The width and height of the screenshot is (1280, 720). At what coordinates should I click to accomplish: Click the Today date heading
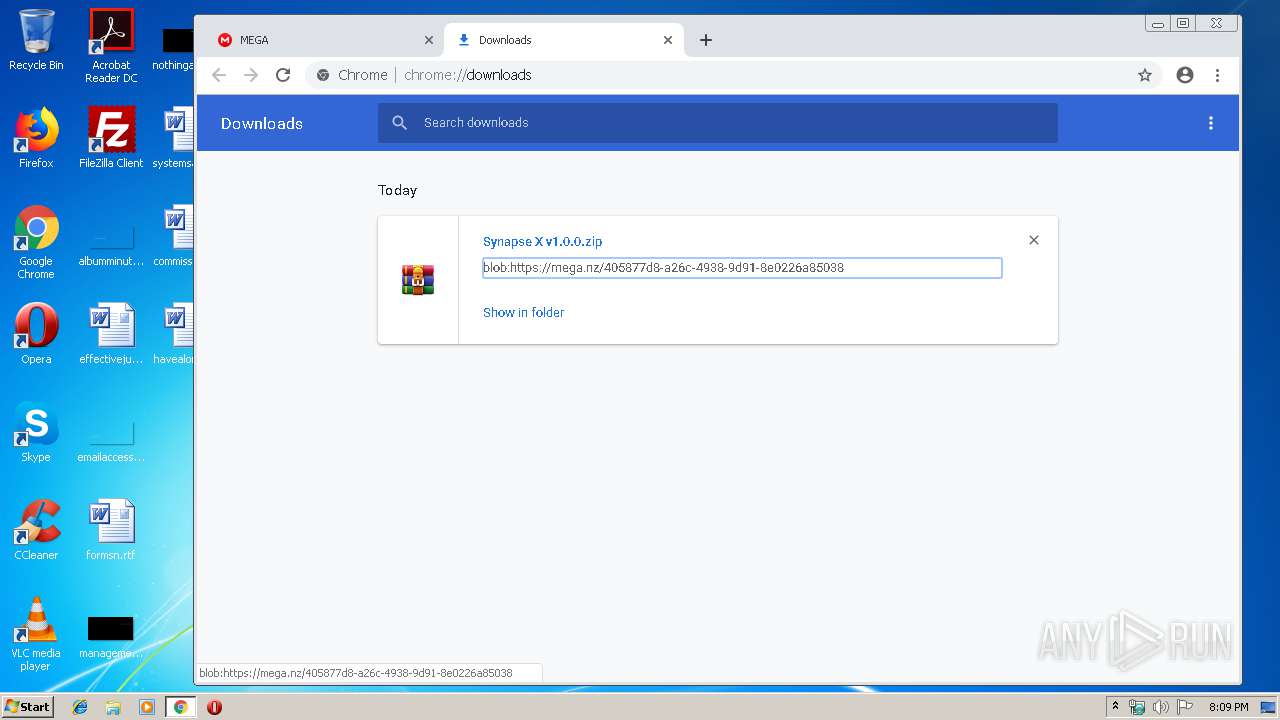pyautogui.click(x=397, y=190)
